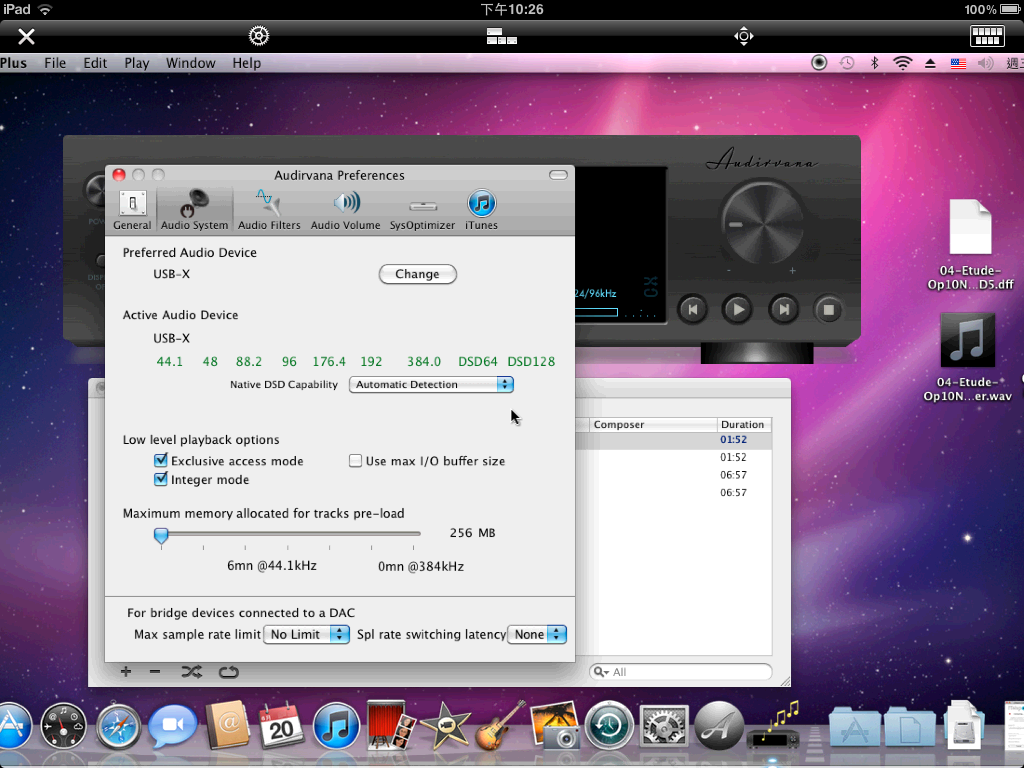Click the playlist search field

[680, 672]
